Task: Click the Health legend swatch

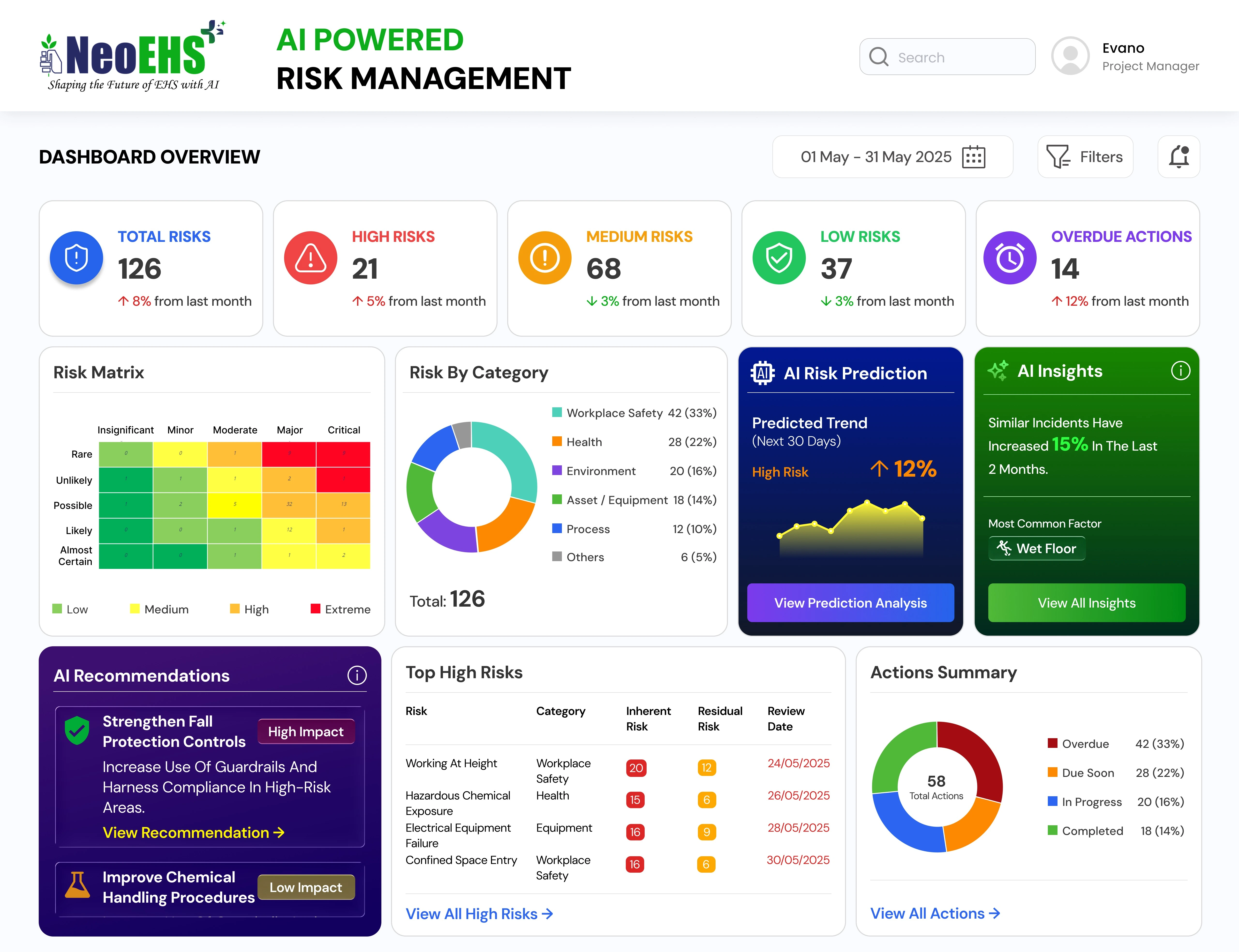Action: (x=557, y=441)
